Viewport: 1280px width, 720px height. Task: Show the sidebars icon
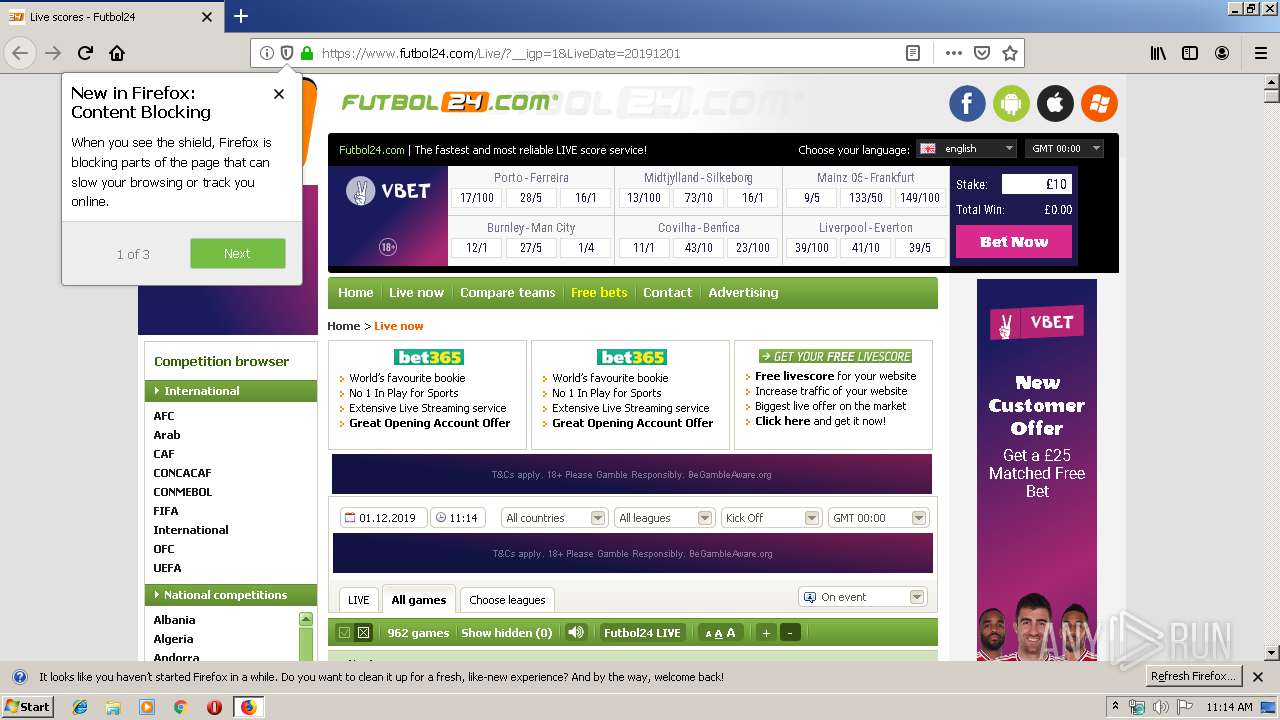[x=1190, y=53]
